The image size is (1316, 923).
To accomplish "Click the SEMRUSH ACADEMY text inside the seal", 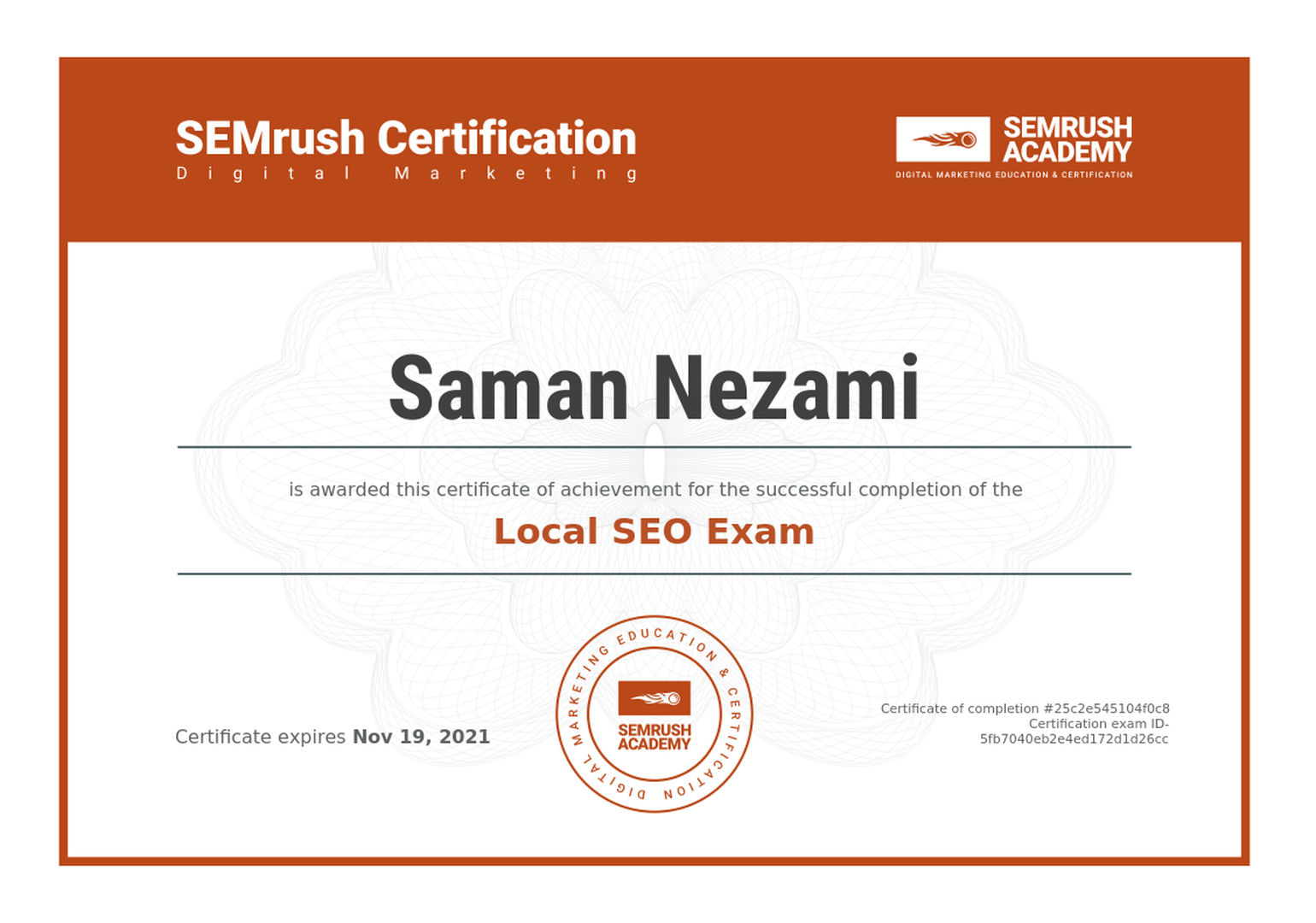I will [x=654, y=738].
